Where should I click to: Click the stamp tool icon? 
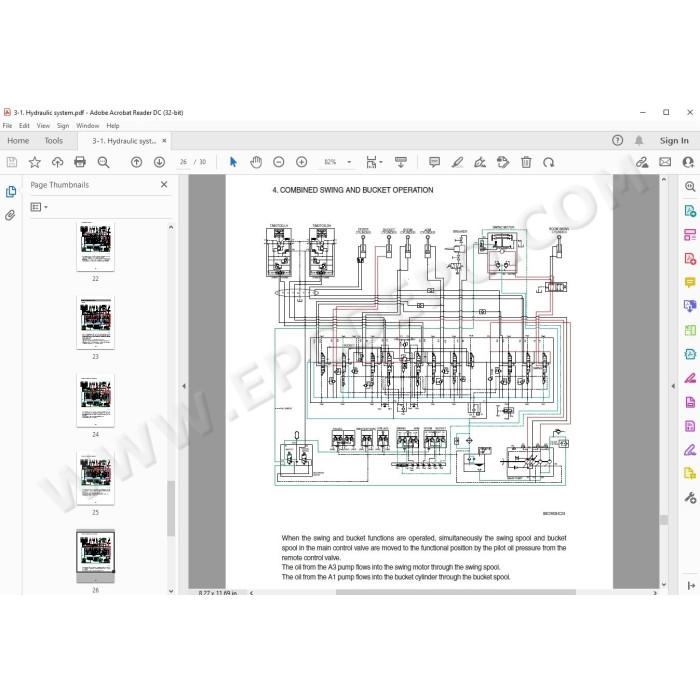[x=503, y=162]
